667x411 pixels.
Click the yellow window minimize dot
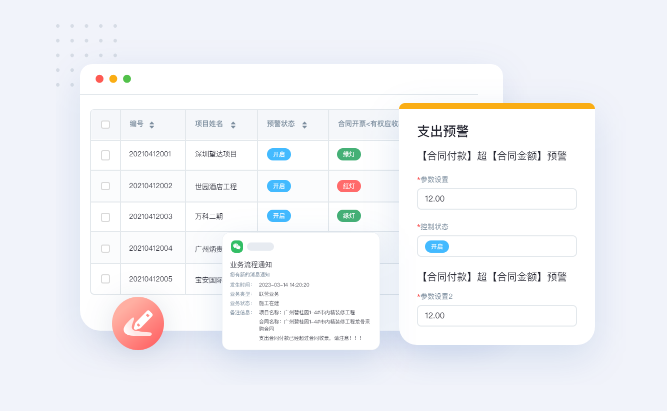(113, 79)
